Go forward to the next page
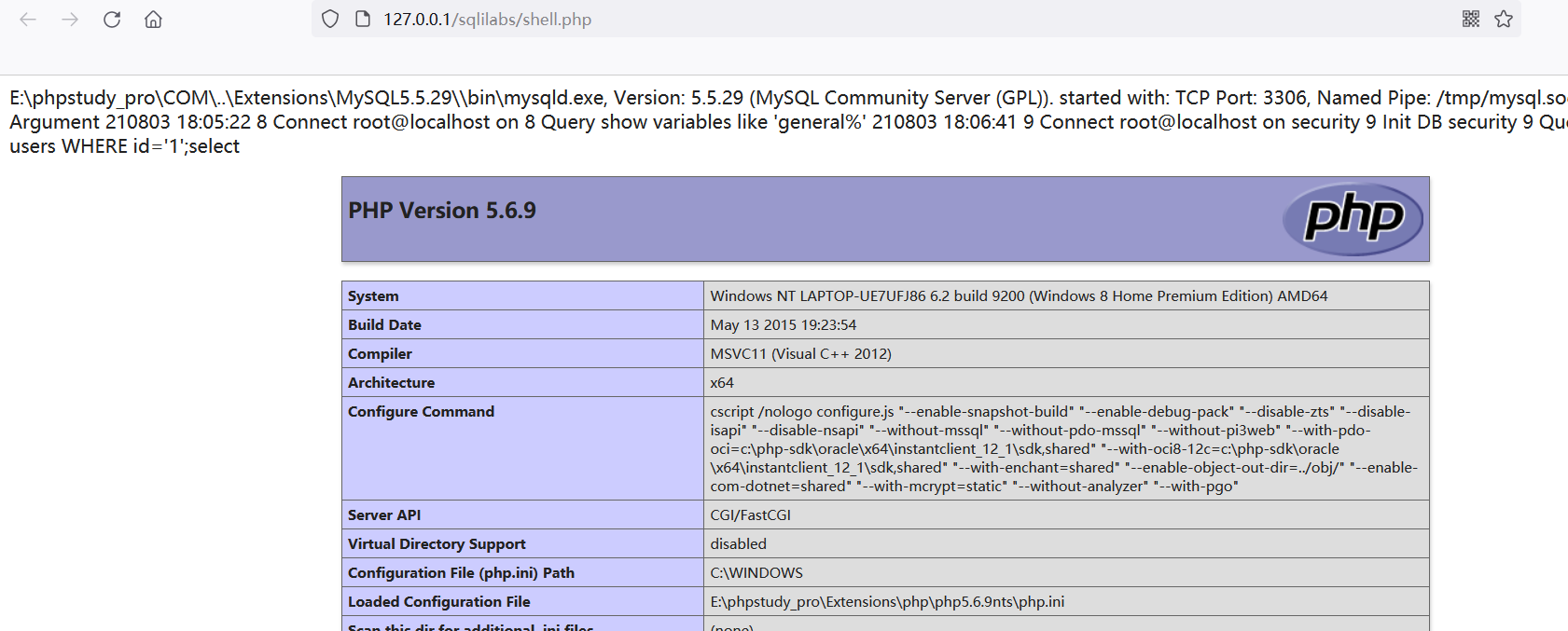 pos(70,20)
